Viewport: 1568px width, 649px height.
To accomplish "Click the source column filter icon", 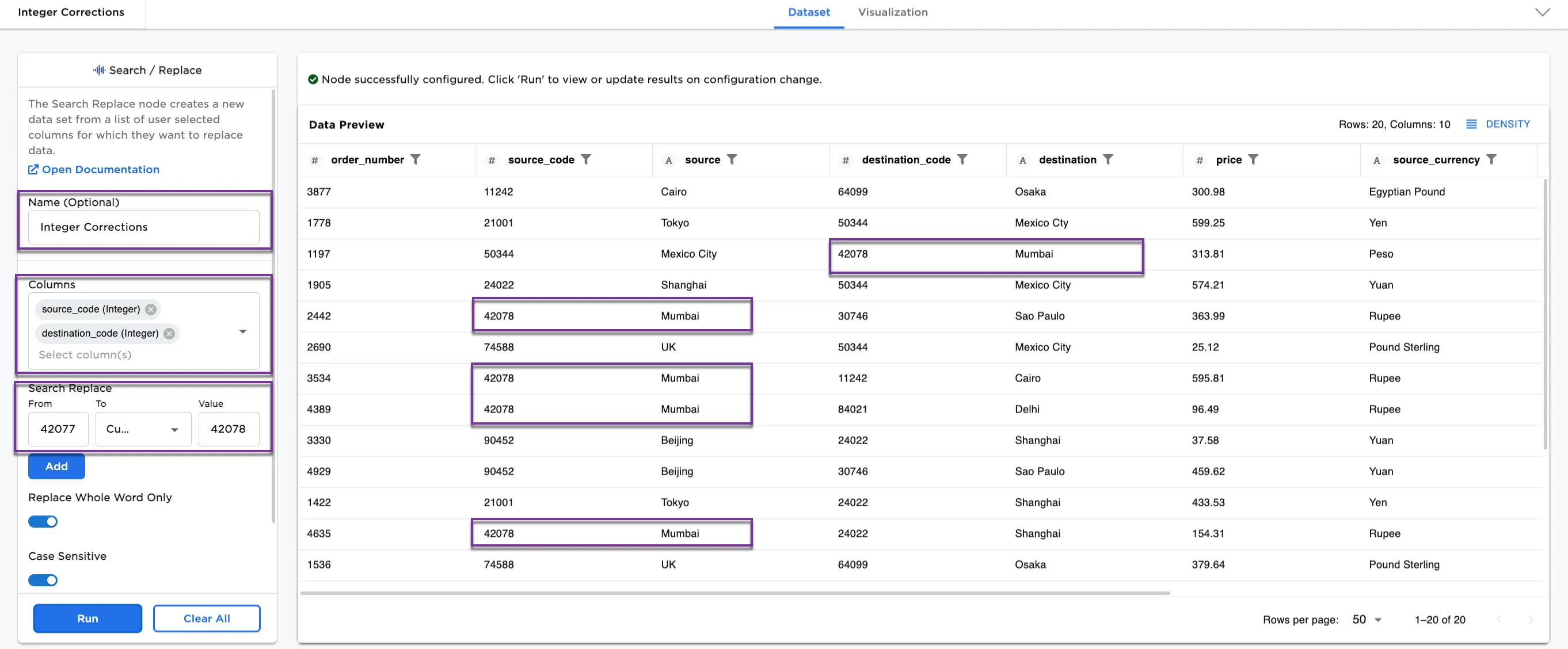I will (732, 159).
